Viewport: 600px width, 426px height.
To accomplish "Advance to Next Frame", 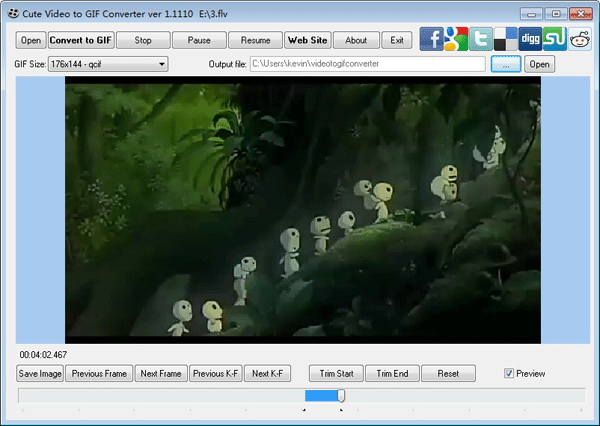I will (x=161, y=374).
